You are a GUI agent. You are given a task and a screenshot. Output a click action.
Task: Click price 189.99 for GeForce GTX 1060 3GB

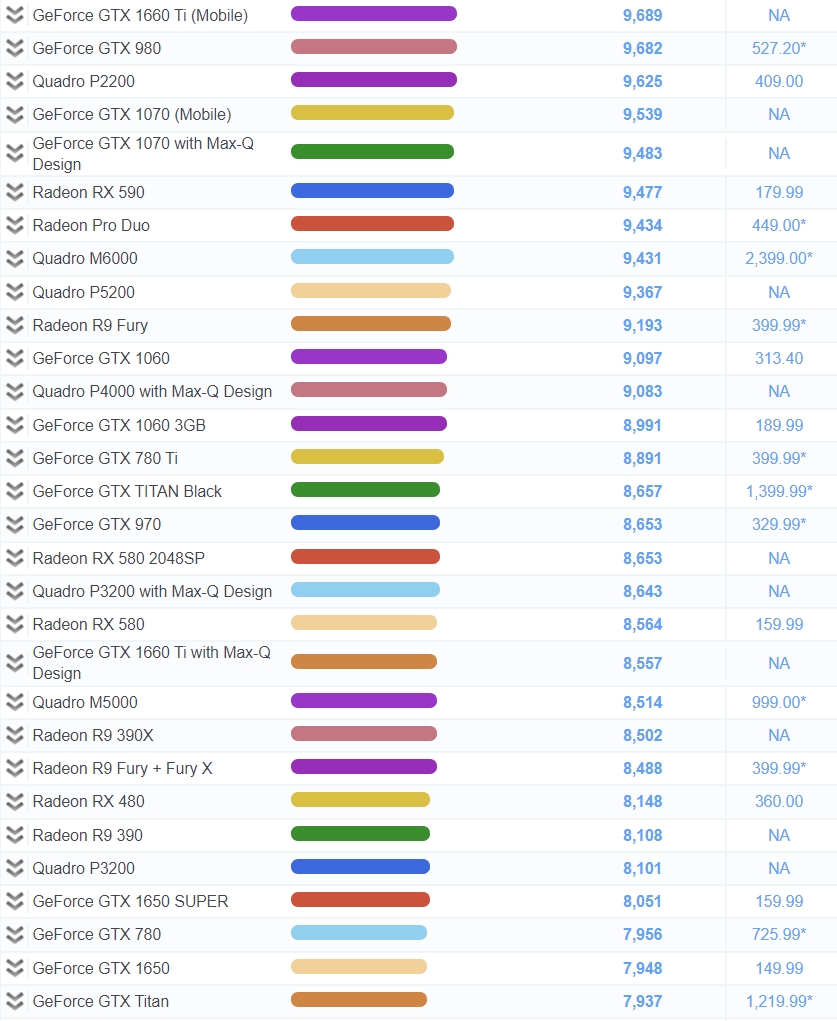coord(779,425)
